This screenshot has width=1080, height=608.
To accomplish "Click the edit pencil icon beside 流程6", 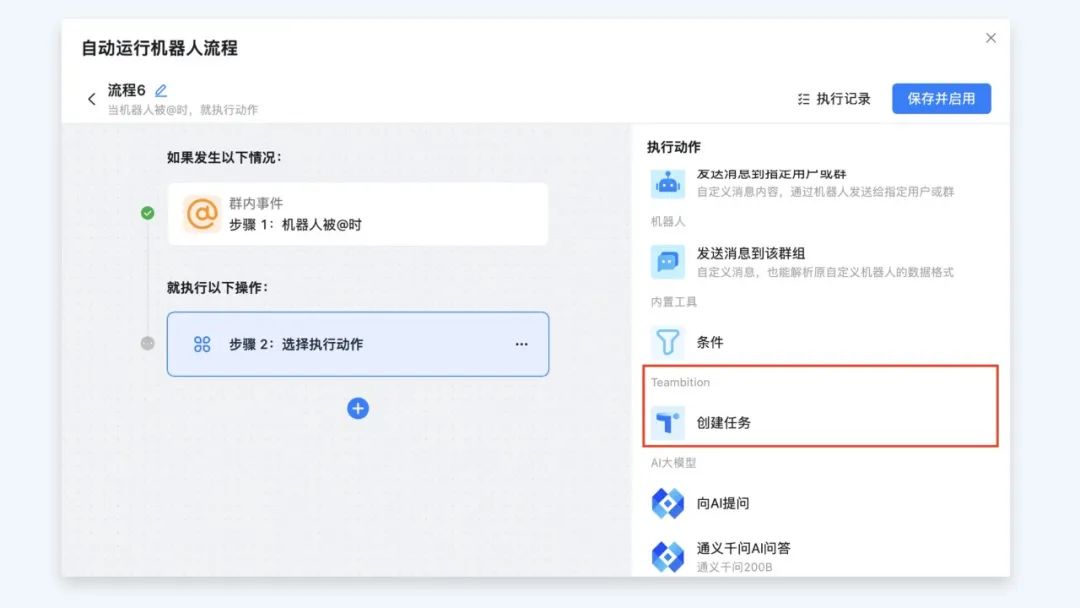I will [161, 91].
